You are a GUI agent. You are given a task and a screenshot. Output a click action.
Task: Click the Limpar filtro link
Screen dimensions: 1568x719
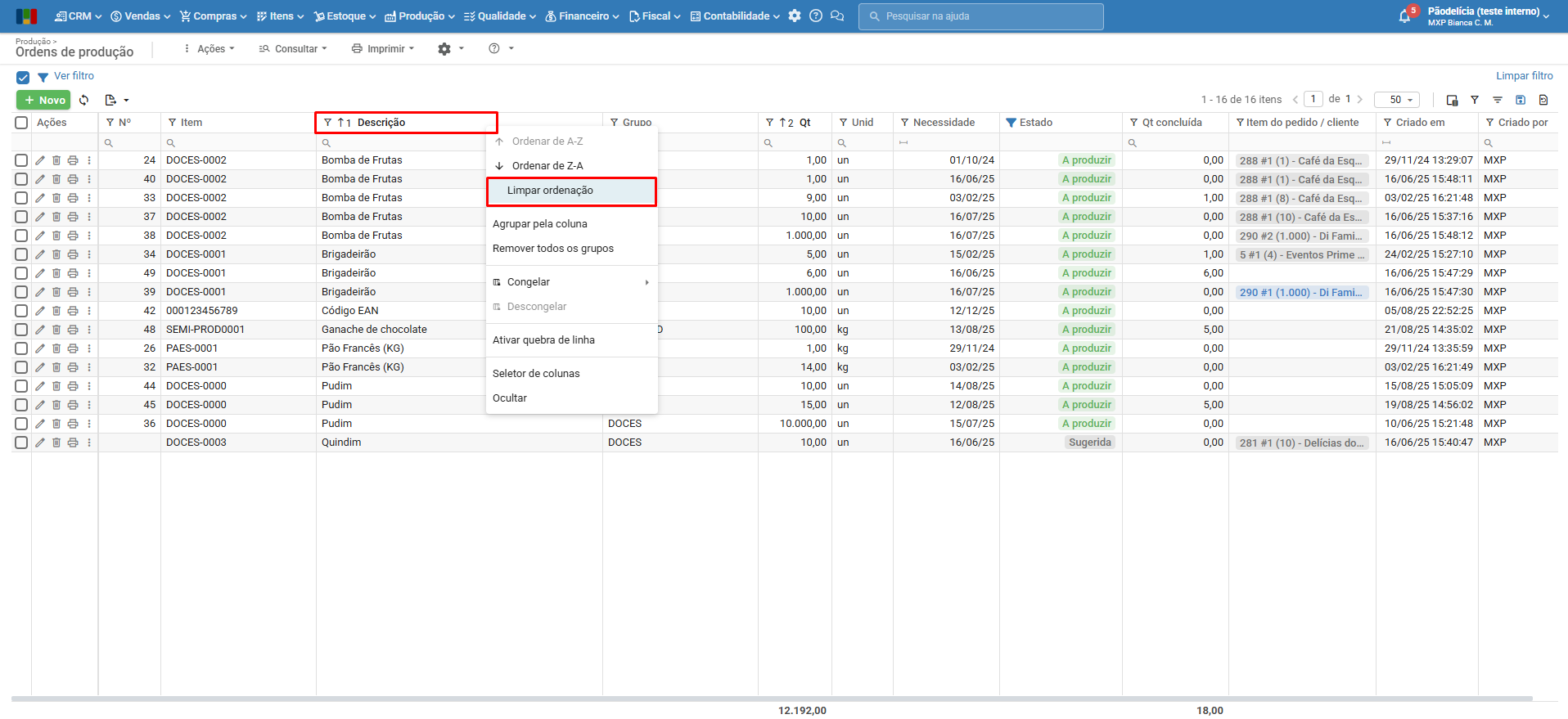[x=1524, y=76]
